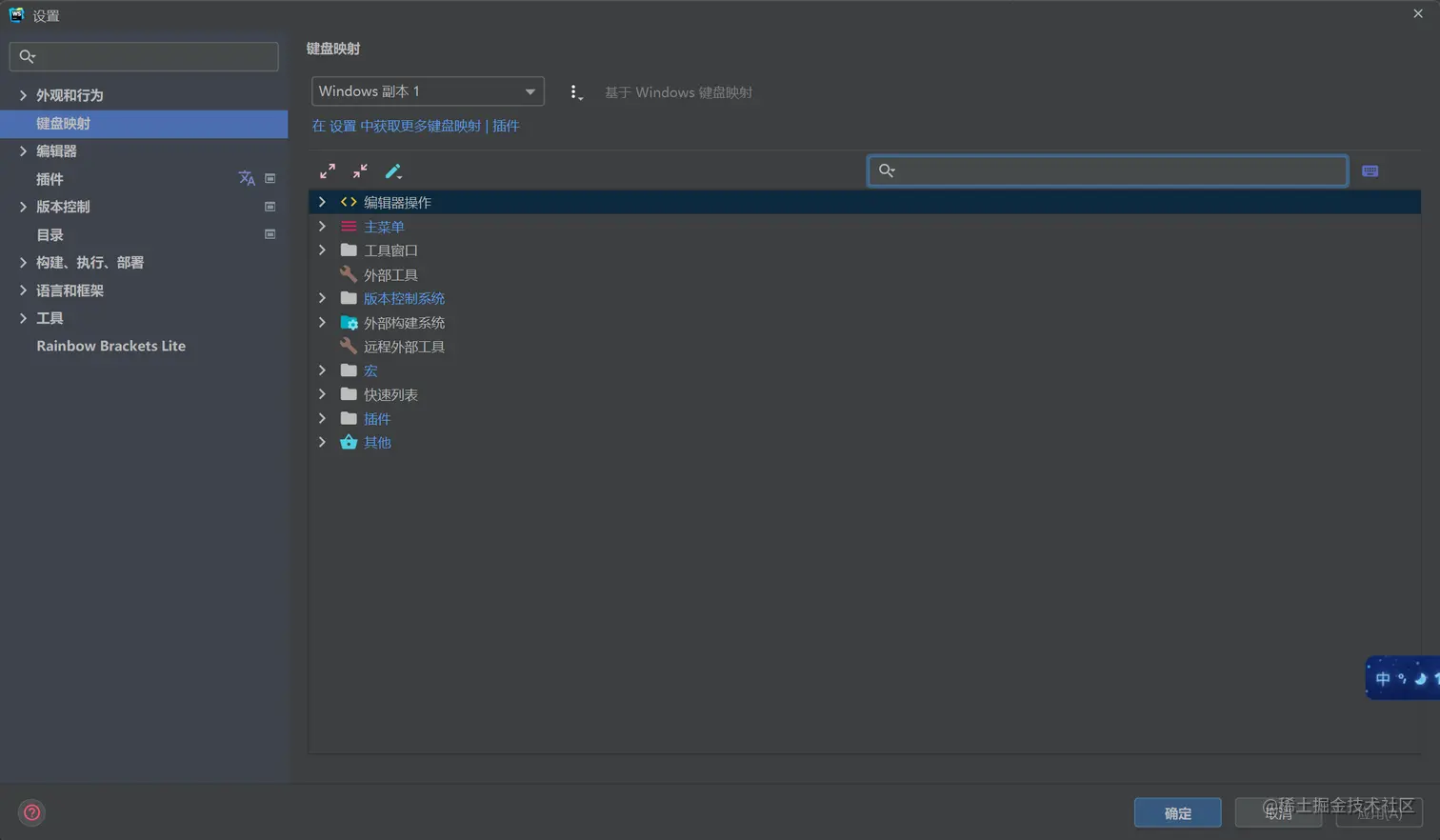This screenshot has width=1440, height=840.
Task: Expand the 编辑器 sidebar section
Action: [23, 150]
